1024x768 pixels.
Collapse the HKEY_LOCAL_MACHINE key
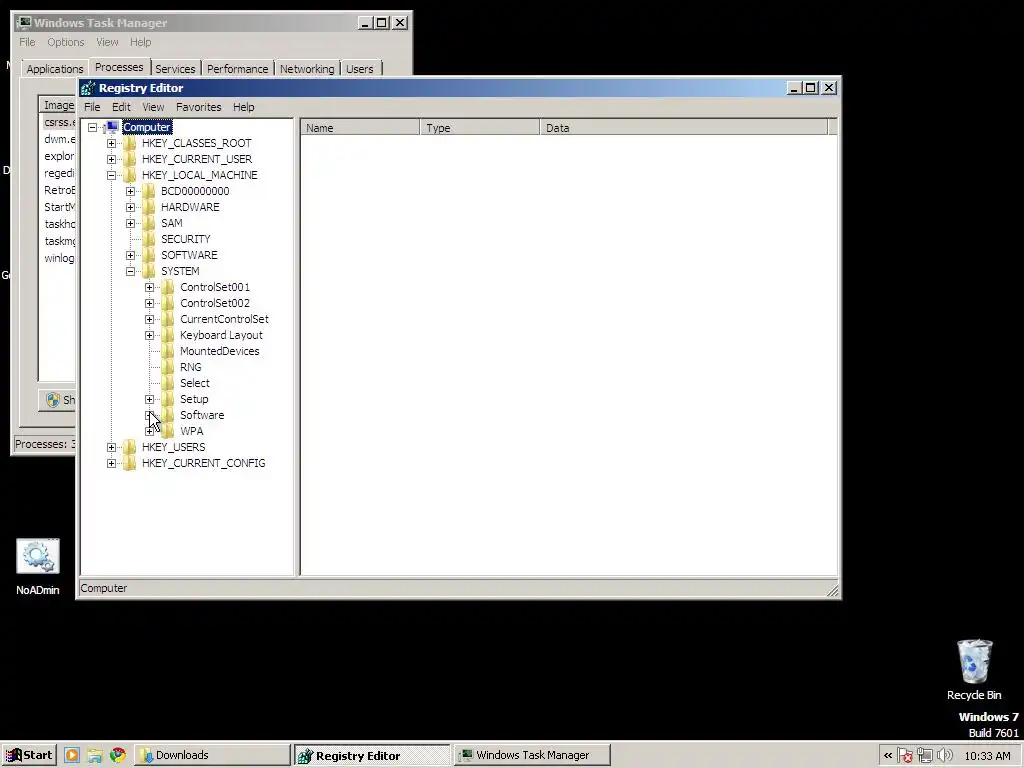click(112, 176)
